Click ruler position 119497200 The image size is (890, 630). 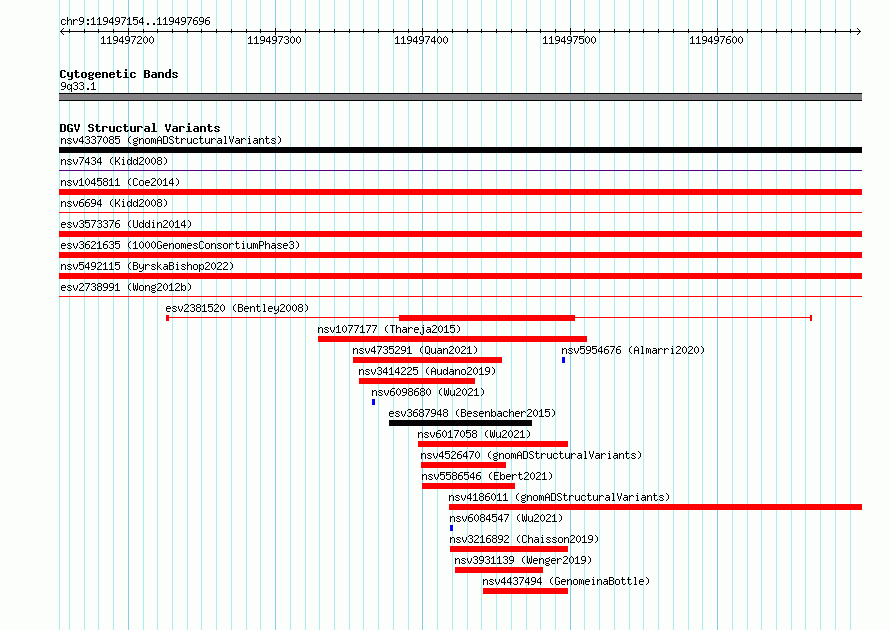pyautogui.click(x=127, y=40)
